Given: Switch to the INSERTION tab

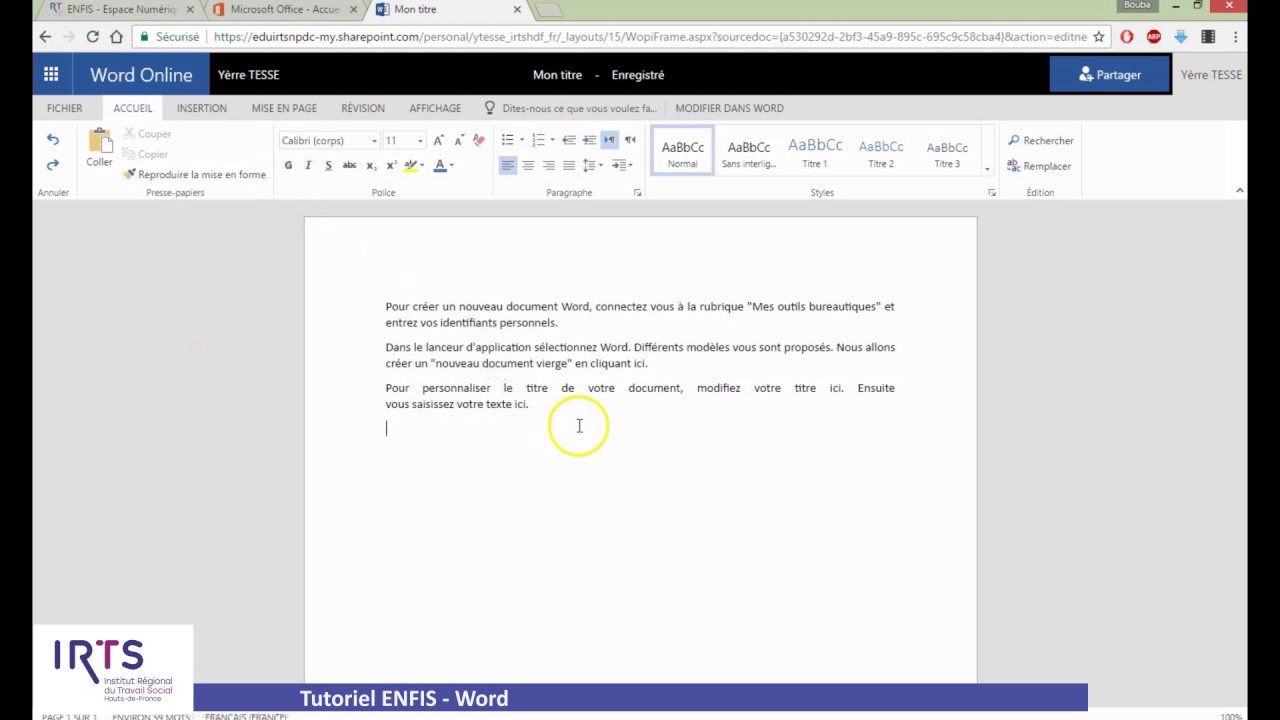Looking at the screenshot, I should (x=202, y=108).
